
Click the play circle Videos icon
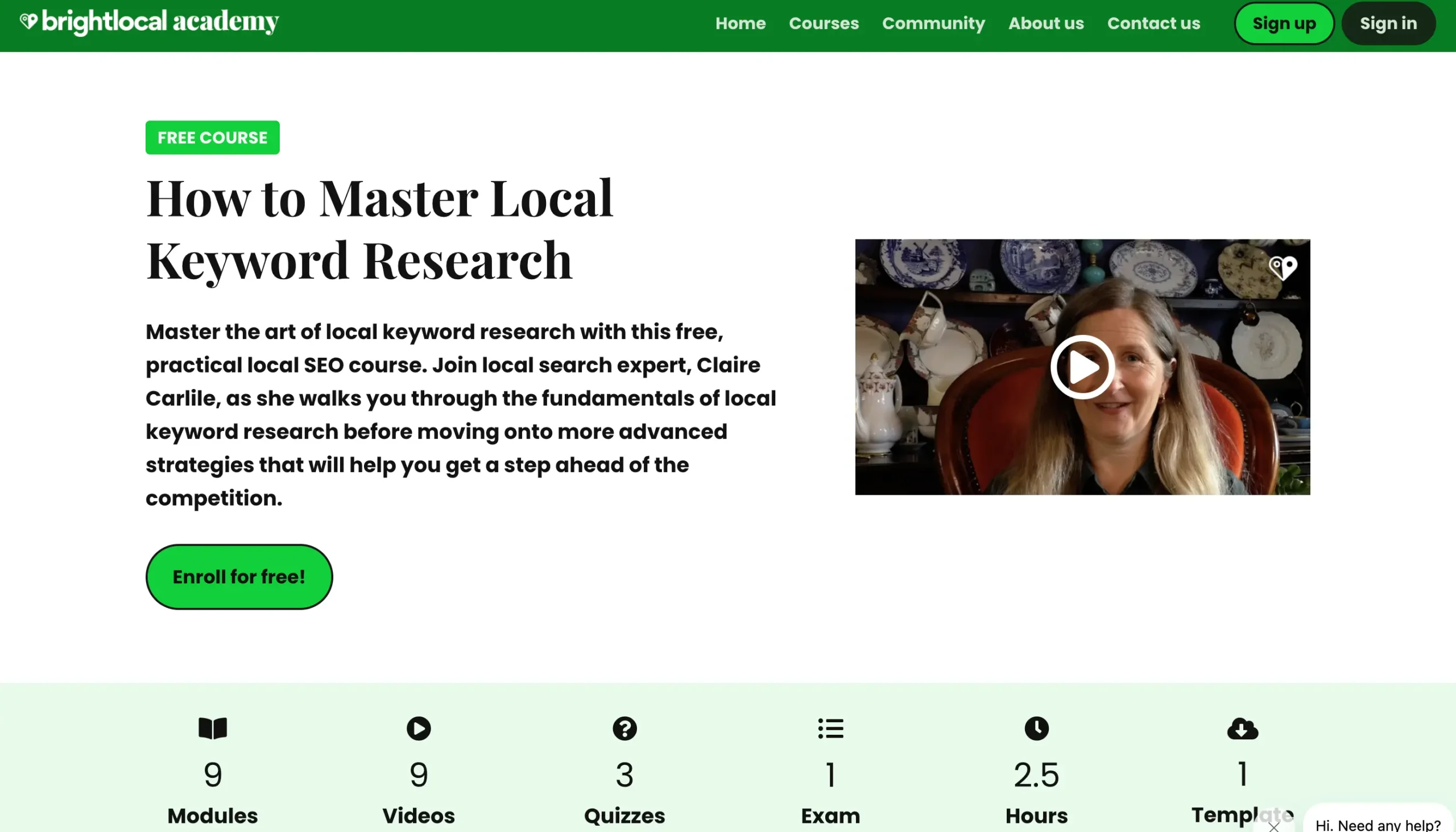pos(418,728)
